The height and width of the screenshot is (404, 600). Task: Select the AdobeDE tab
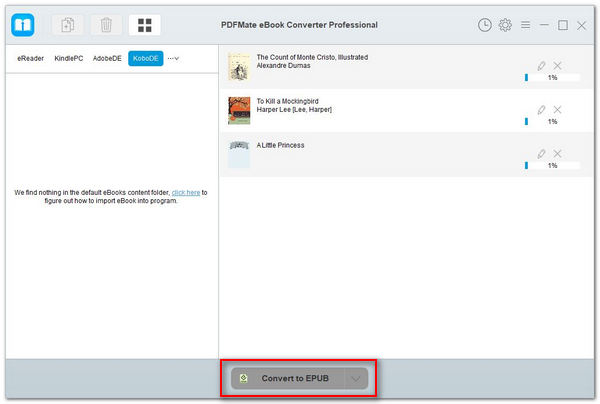tap(107, 59)
